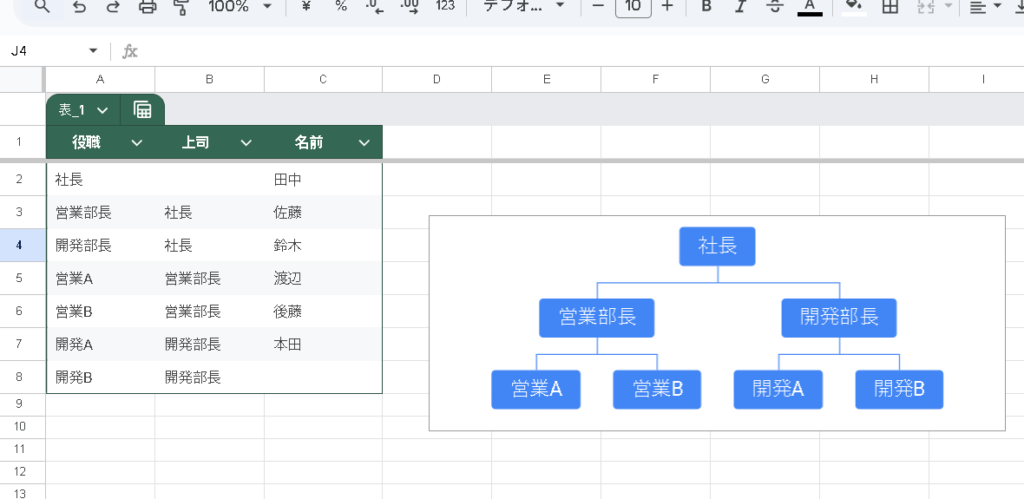
Task: Undo the last action
Action: [x=79, y=6]
